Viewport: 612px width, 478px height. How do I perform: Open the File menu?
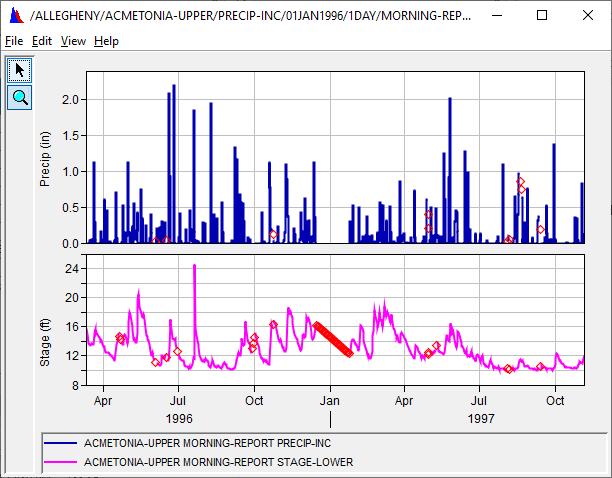tap(13, 41)
